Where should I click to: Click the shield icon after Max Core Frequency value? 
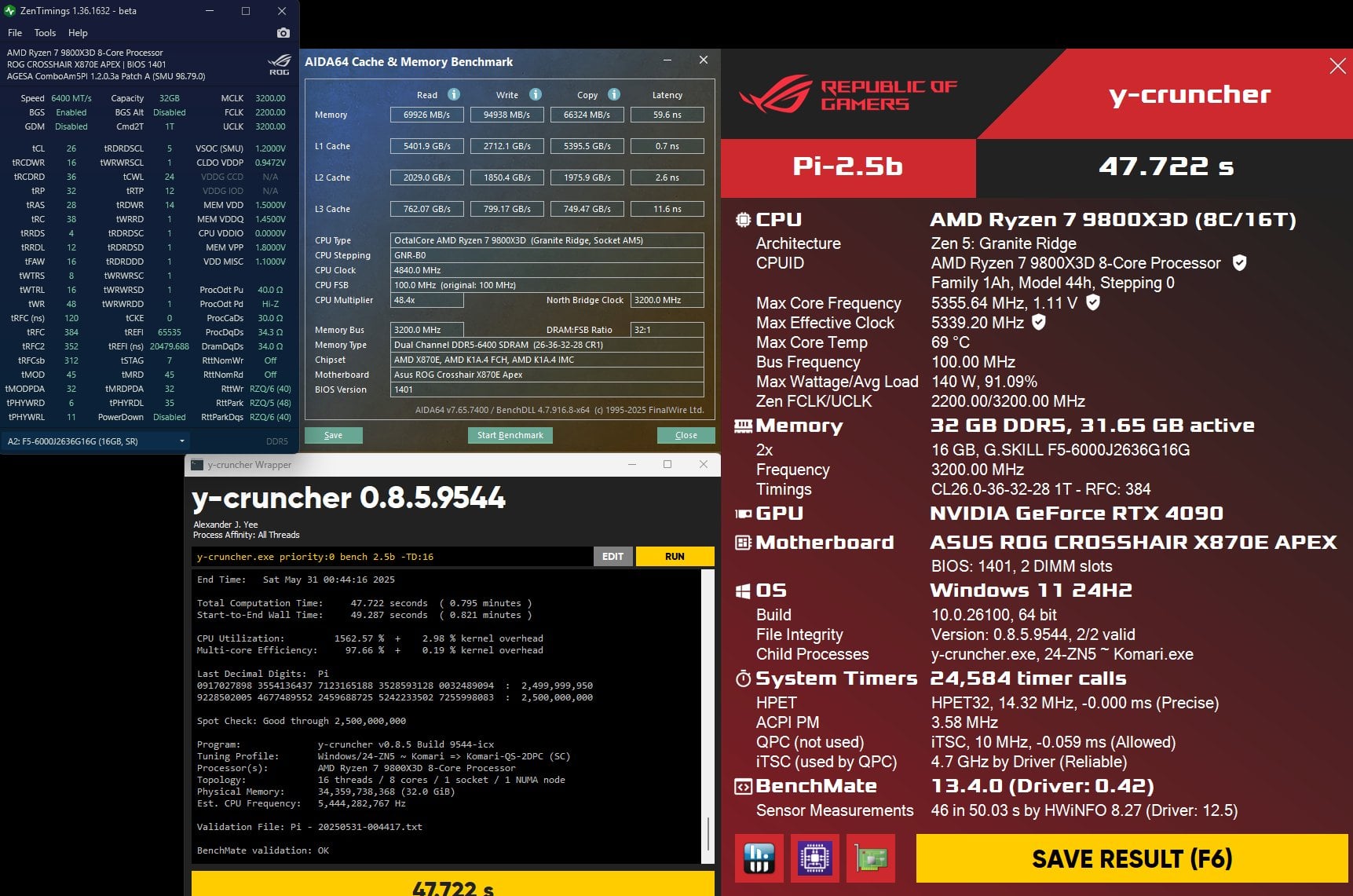pyautogui.click(x=1093, y=302)
